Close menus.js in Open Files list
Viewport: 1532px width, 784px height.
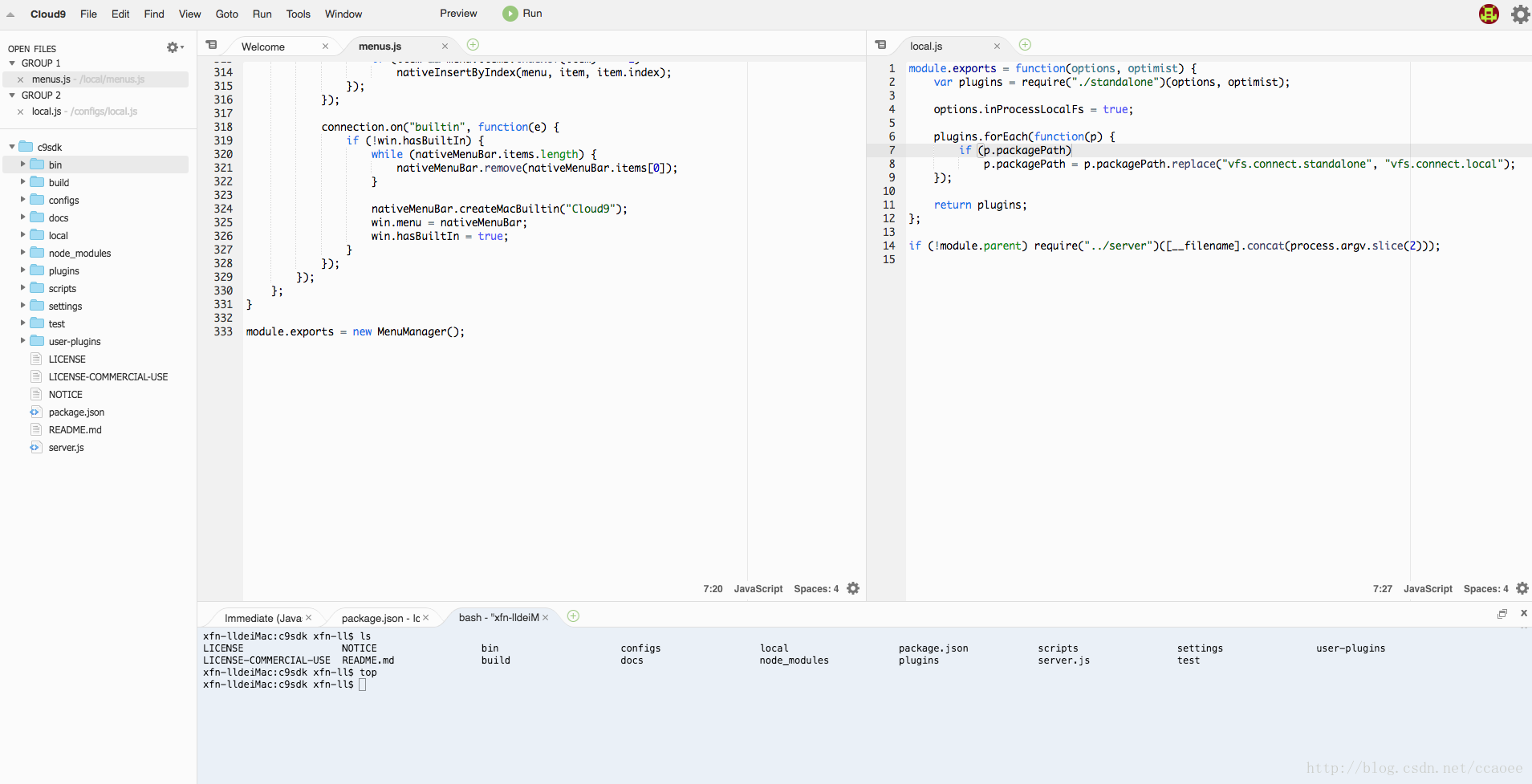click(x=20, y=79)
